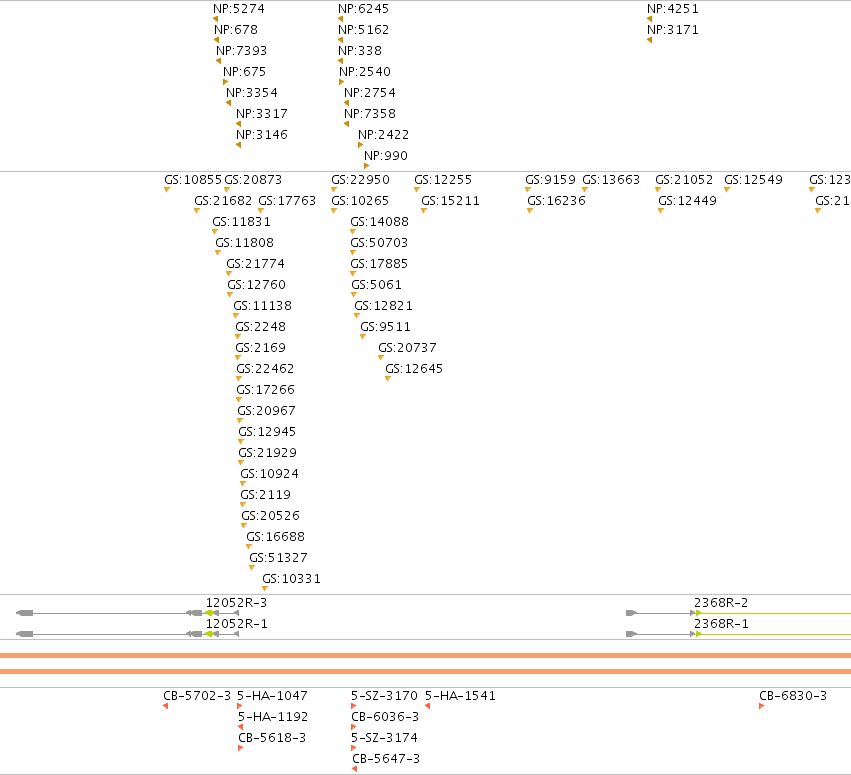Viewport: 851px width, 775px height.
Task: Click the GS:10331 feature label
Action: coord(291,580)
